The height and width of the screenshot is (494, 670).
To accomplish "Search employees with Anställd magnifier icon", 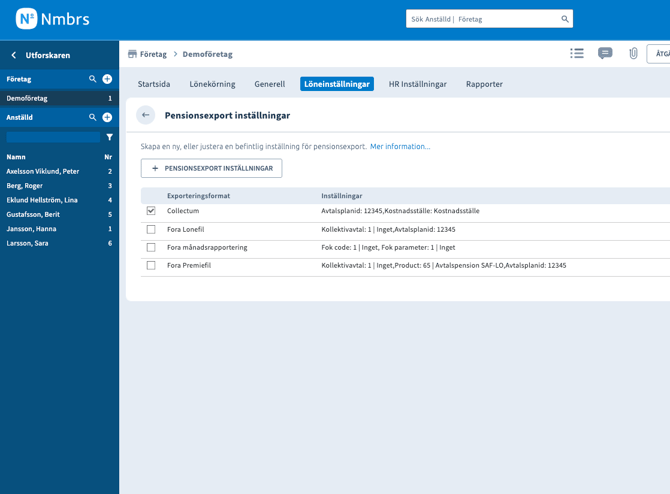I will pos(93,117).
